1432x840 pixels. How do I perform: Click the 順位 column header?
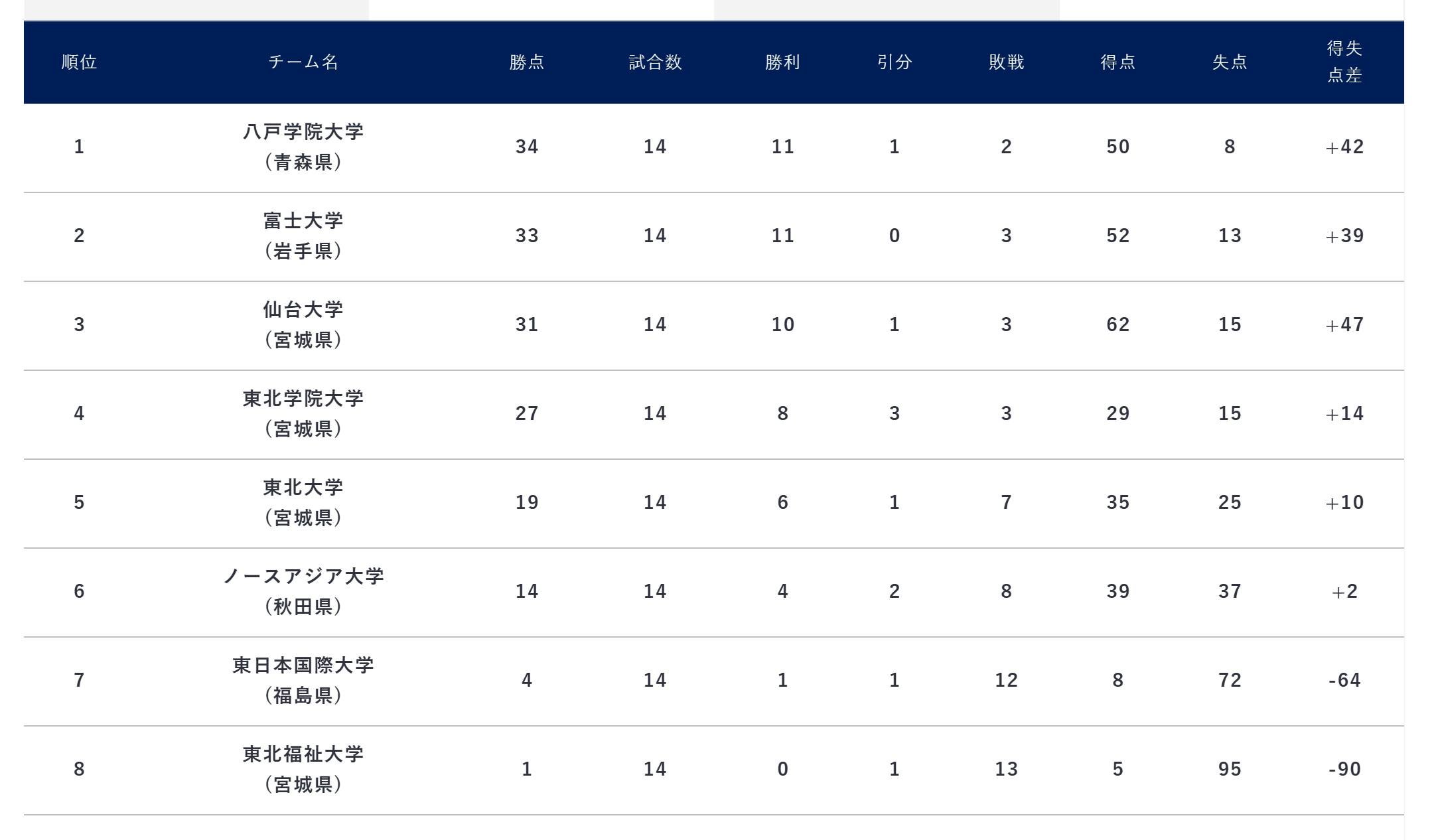click(x=79, y=62)
